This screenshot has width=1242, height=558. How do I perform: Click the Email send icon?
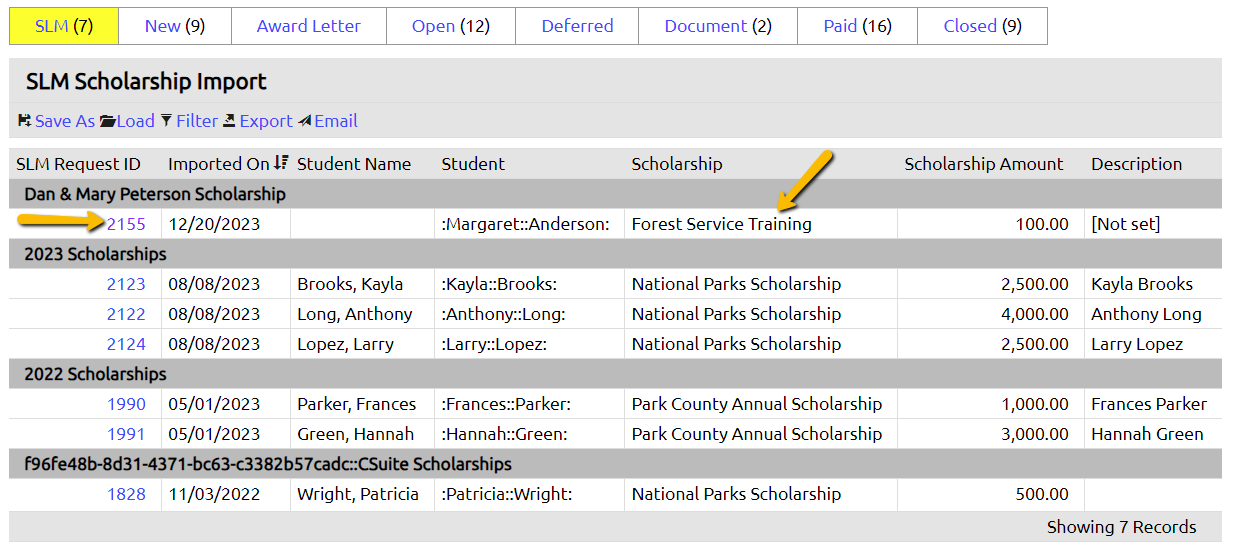(304, 121)
